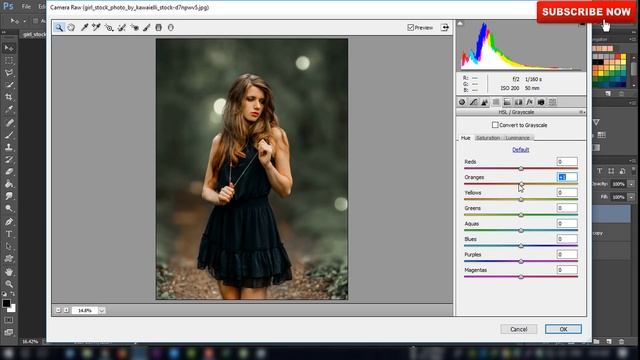Open the Basic adjustments panel tab
640x360 pixels.
click(x=462, y=102)
